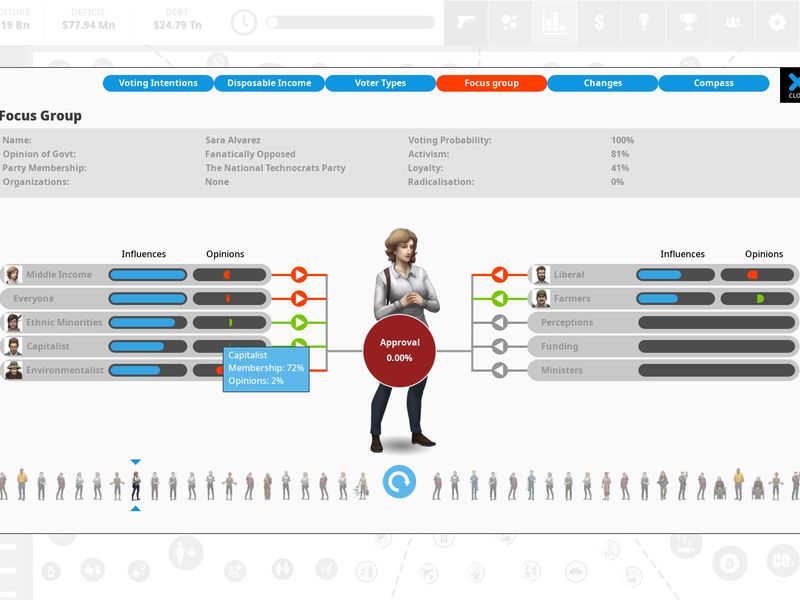Click the group of people icon in top bar
The width and height of the screenshot is (800, 600).
(x=733, y=22)
